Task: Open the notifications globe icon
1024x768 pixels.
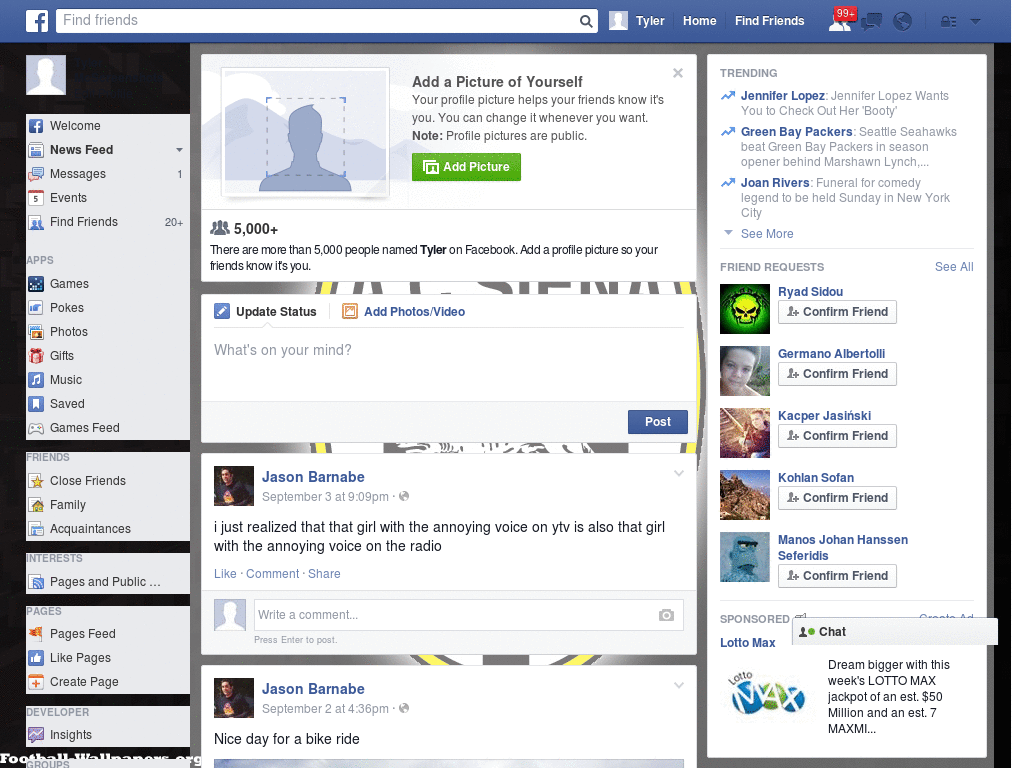Action: 903,22
